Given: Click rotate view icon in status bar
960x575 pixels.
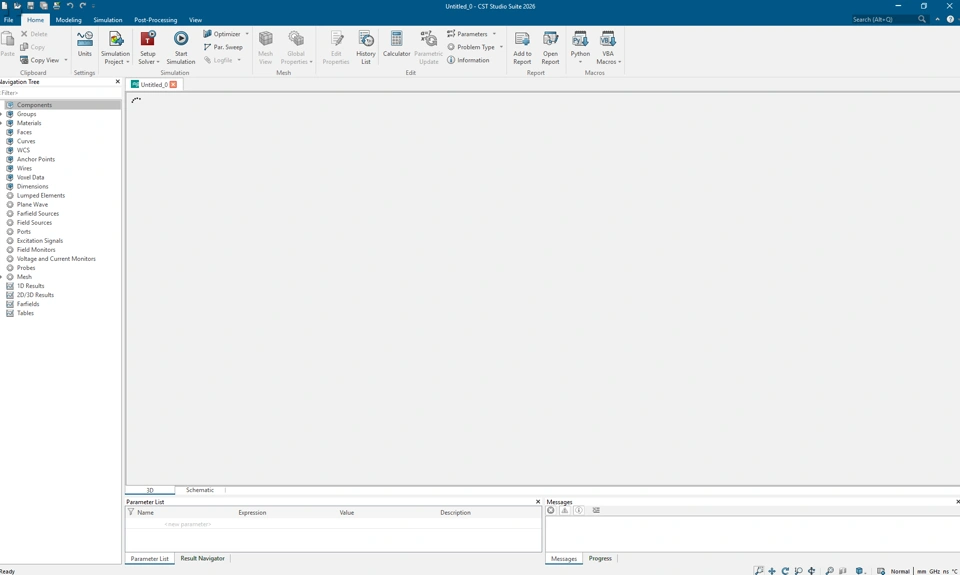Looking at the screenshot, I should pyautogui.click(x=785, y=571).
